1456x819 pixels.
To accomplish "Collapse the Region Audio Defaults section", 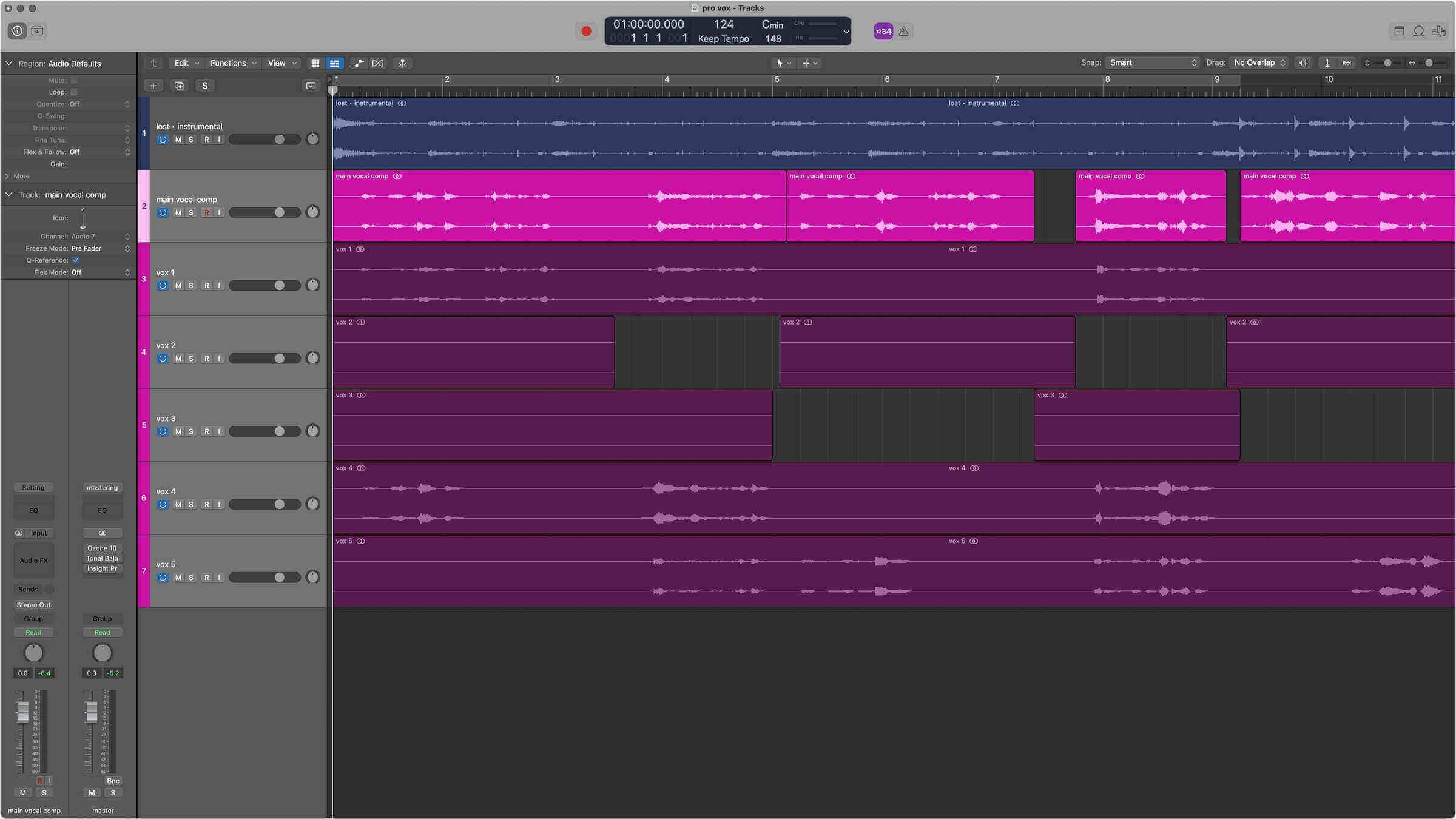I will 8,63.
